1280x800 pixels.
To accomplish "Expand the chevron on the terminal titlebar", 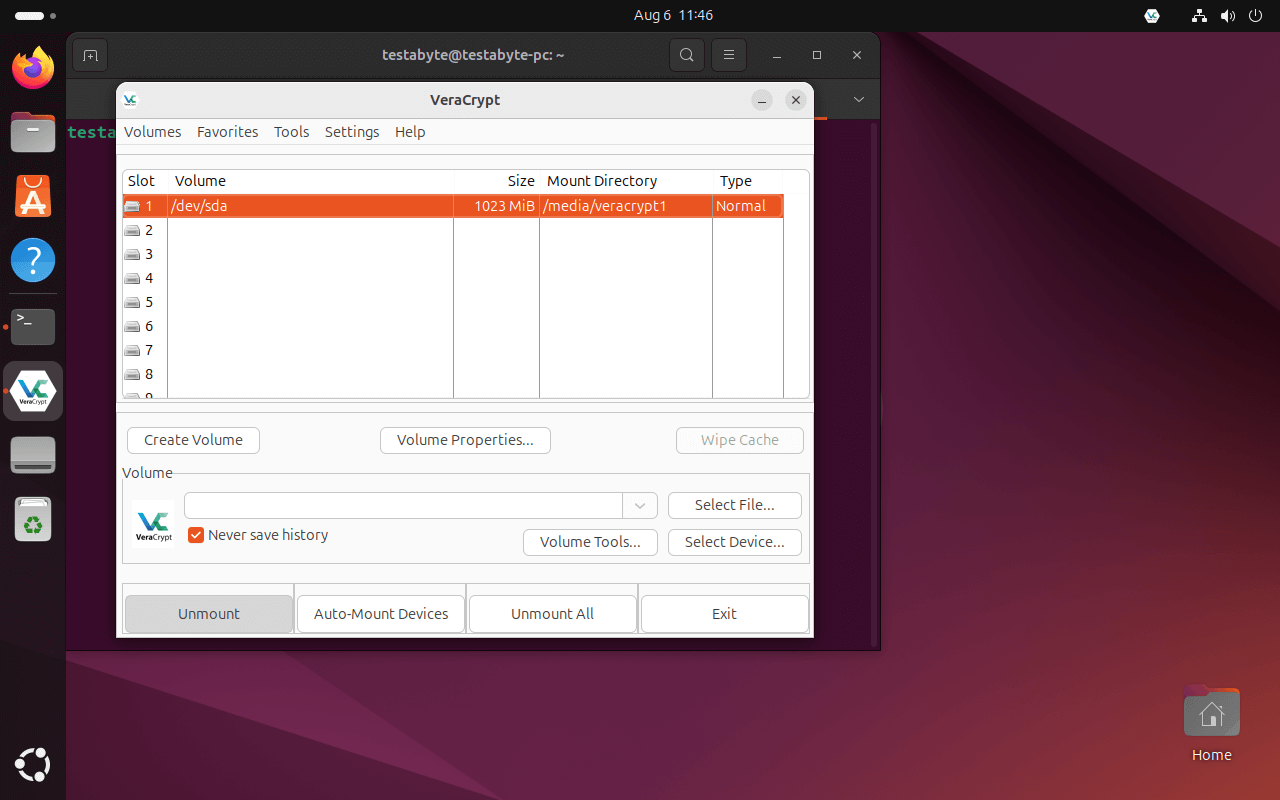I will click(x=858, y=100).
